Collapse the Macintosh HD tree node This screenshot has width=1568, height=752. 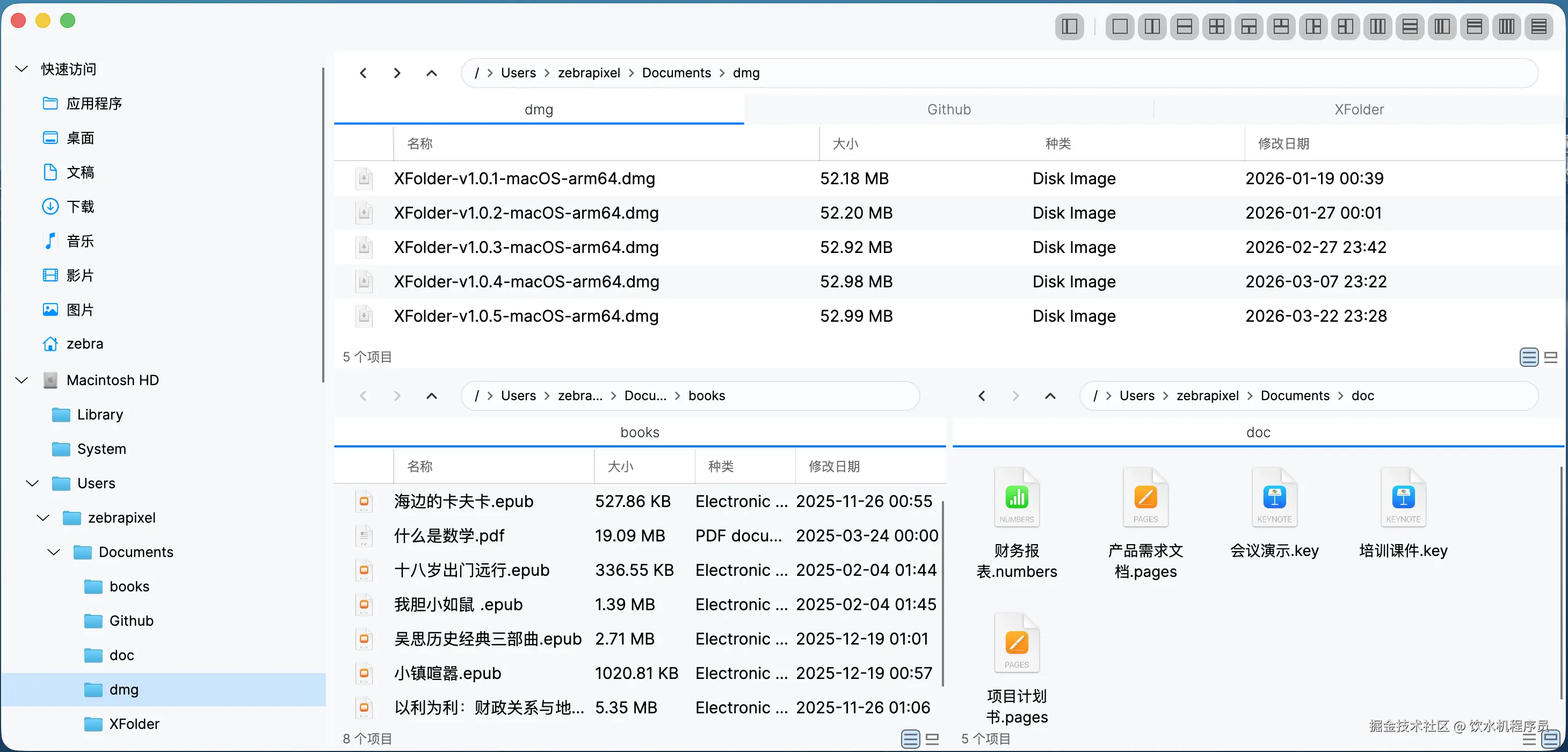coord(22,380)
